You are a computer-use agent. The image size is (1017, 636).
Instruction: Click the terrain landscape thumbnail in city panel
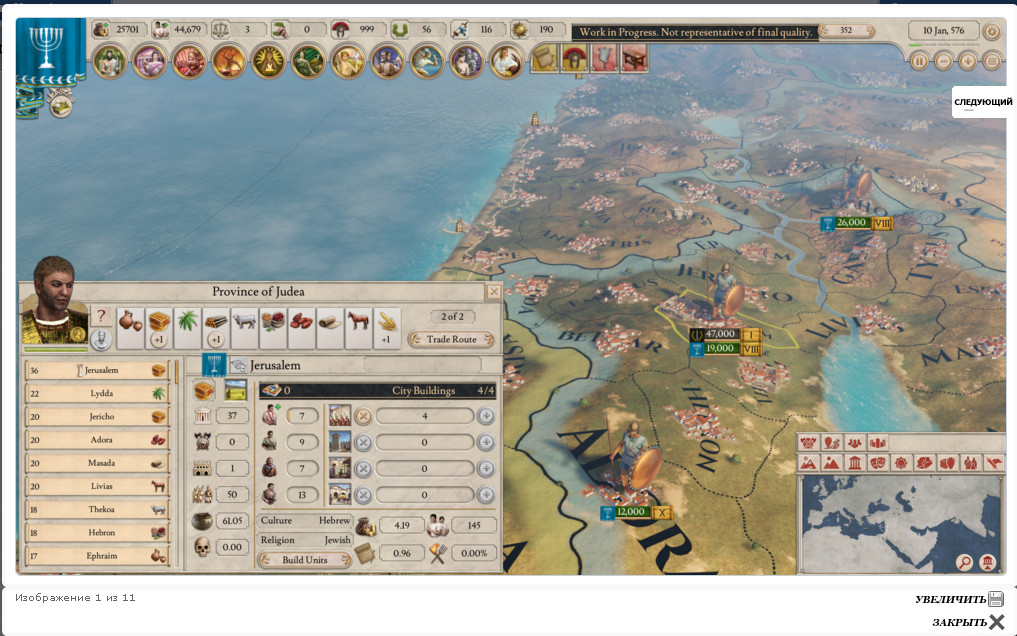[x=235, y=390]
